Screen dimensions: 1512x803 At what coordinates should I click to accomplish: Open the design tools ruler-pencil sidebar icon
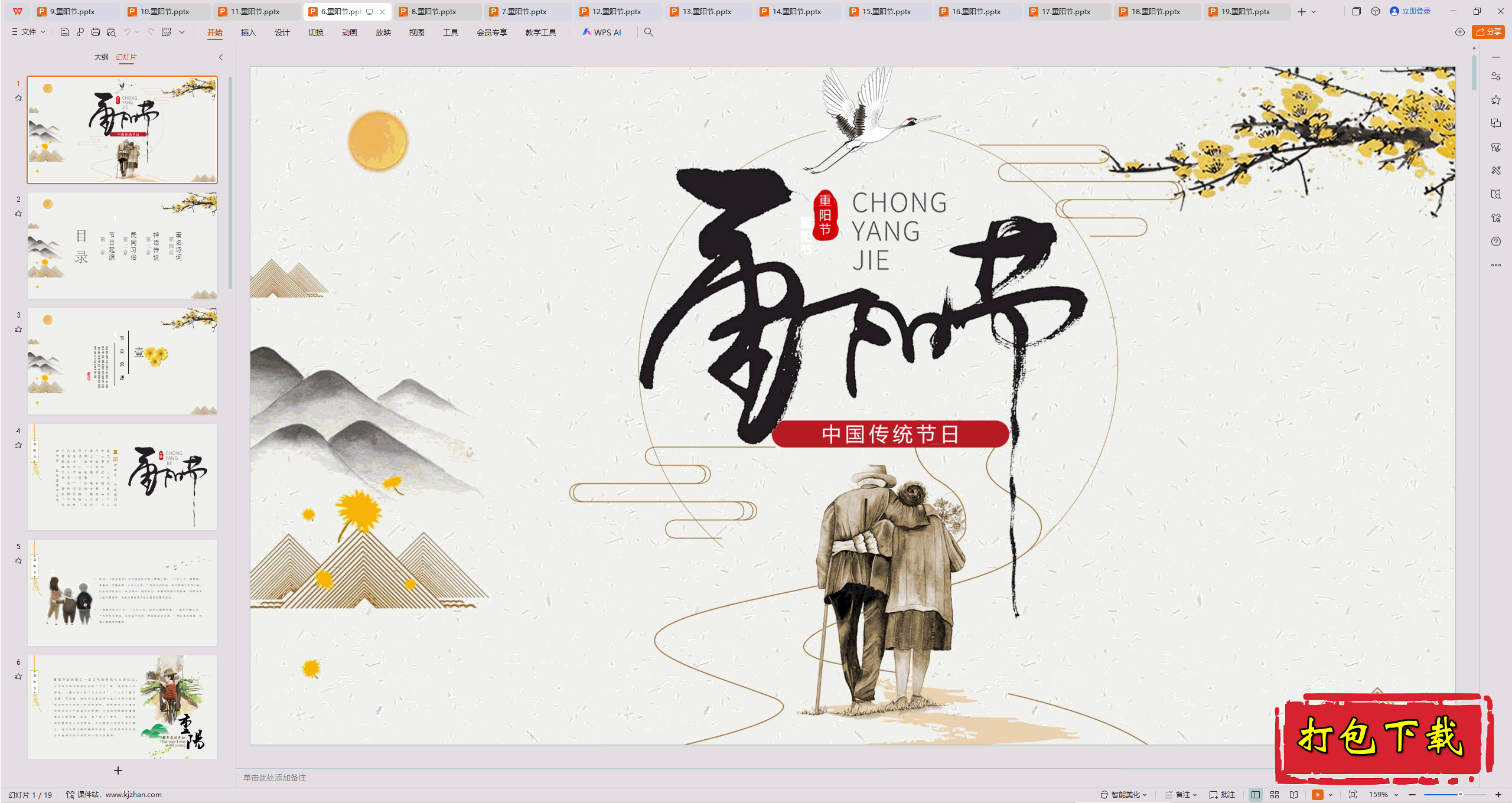coord(1496,171)
